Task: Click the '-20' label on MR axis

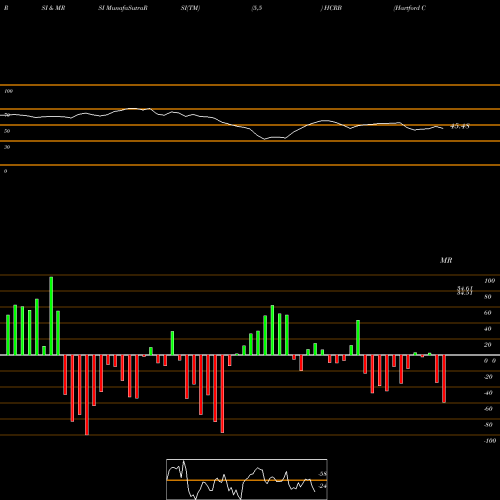Action: tap(488, 377)
